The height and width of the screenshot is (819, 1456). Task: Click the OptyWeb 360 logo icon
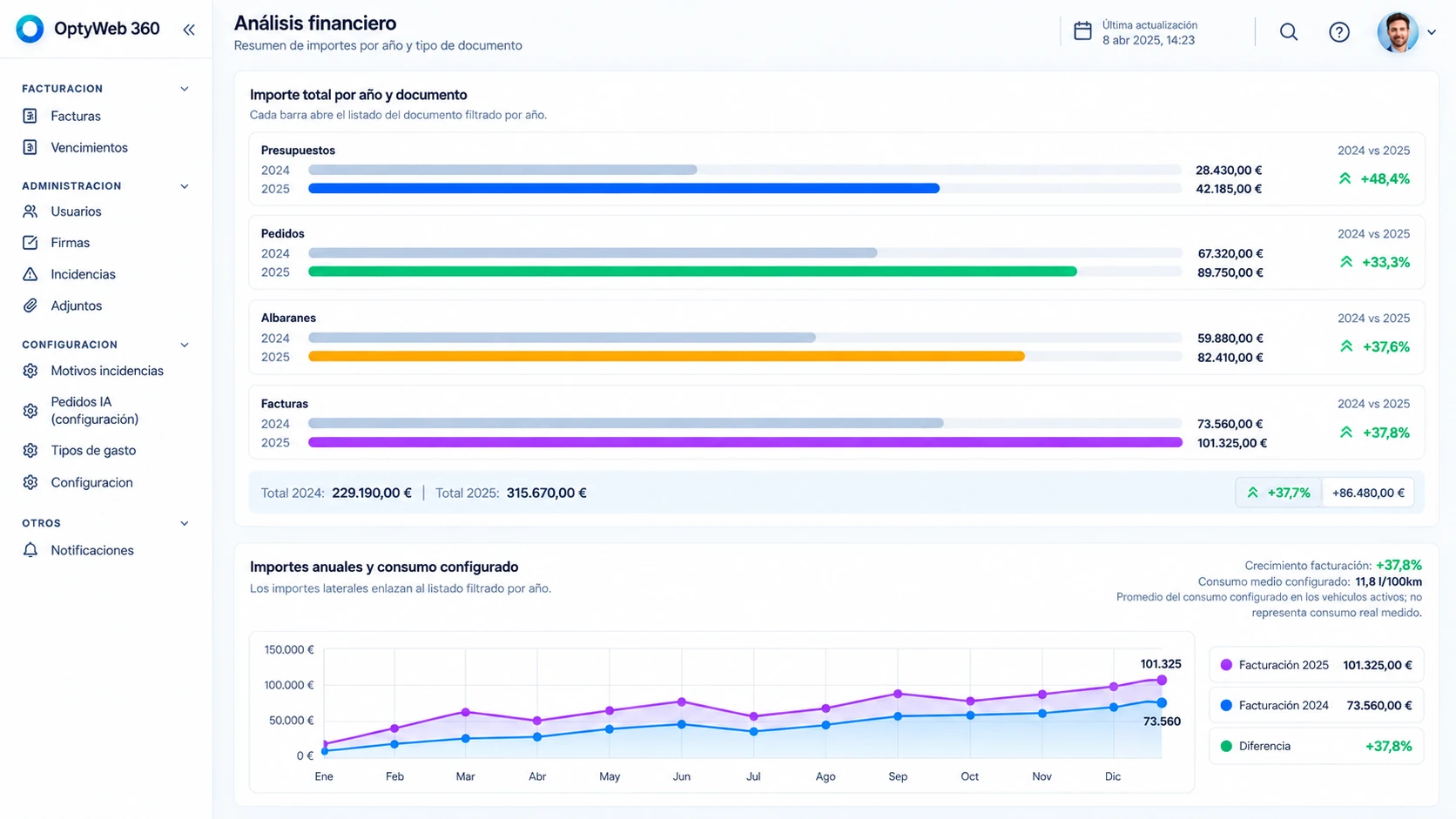(30, 29)
